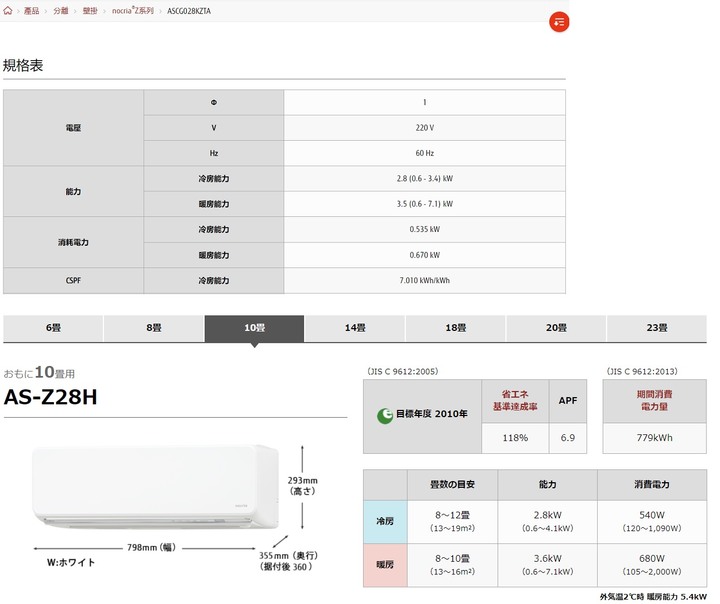Image resolution: width=720 pixels, height=604 pixels.
Task: Click the 779kWh consumption value
Action: pyautogui.click(x=654, y=438)
